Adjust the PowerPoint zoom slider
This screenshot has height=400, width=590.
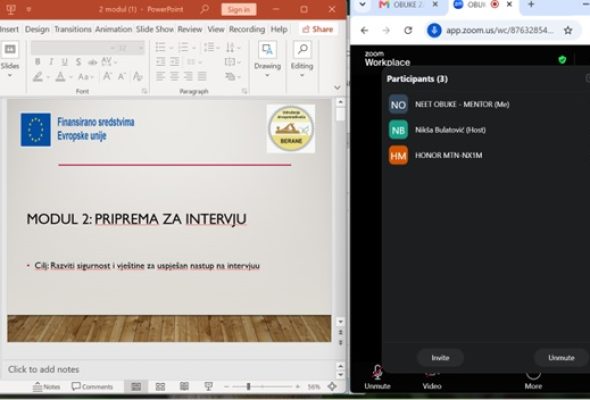(x=248, y=386)
